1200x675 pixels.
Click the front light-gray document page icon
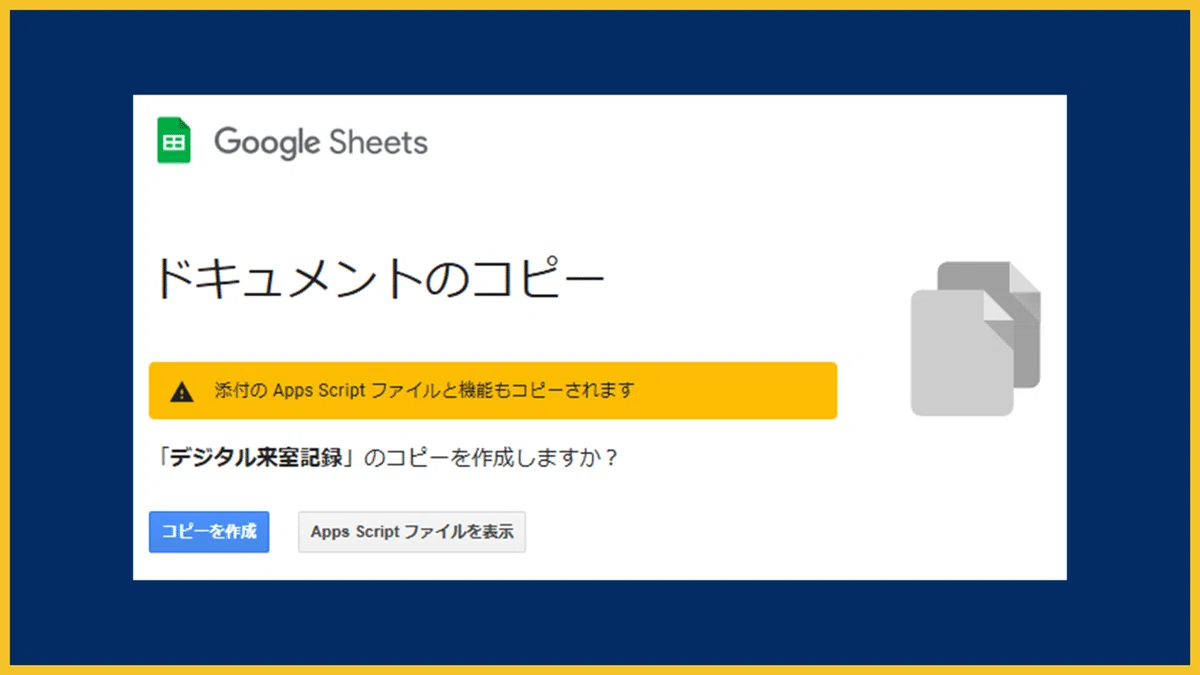pos(962,353)
